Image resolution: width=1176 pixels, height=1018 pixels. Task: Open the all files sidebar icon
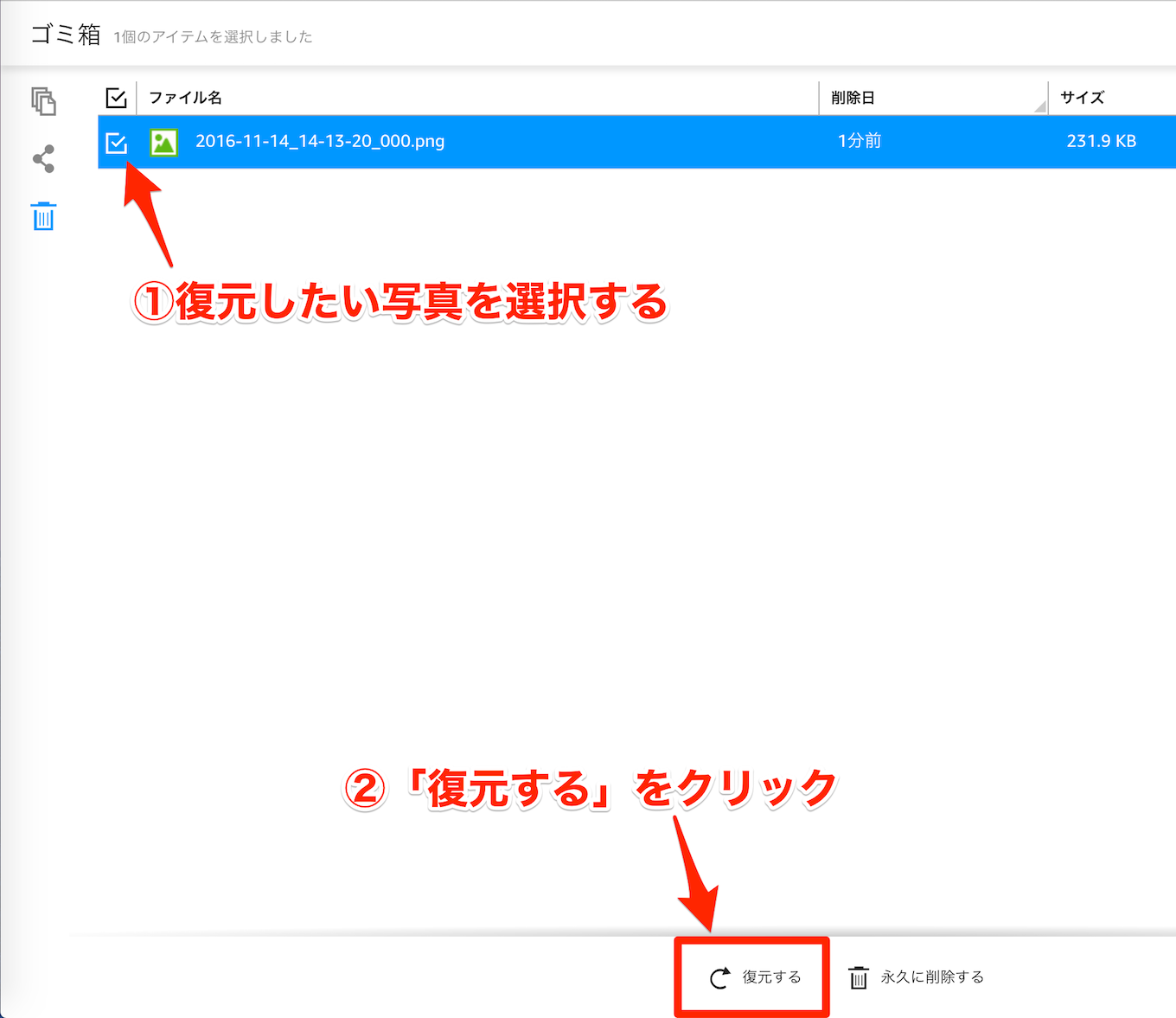coord(43,101)
